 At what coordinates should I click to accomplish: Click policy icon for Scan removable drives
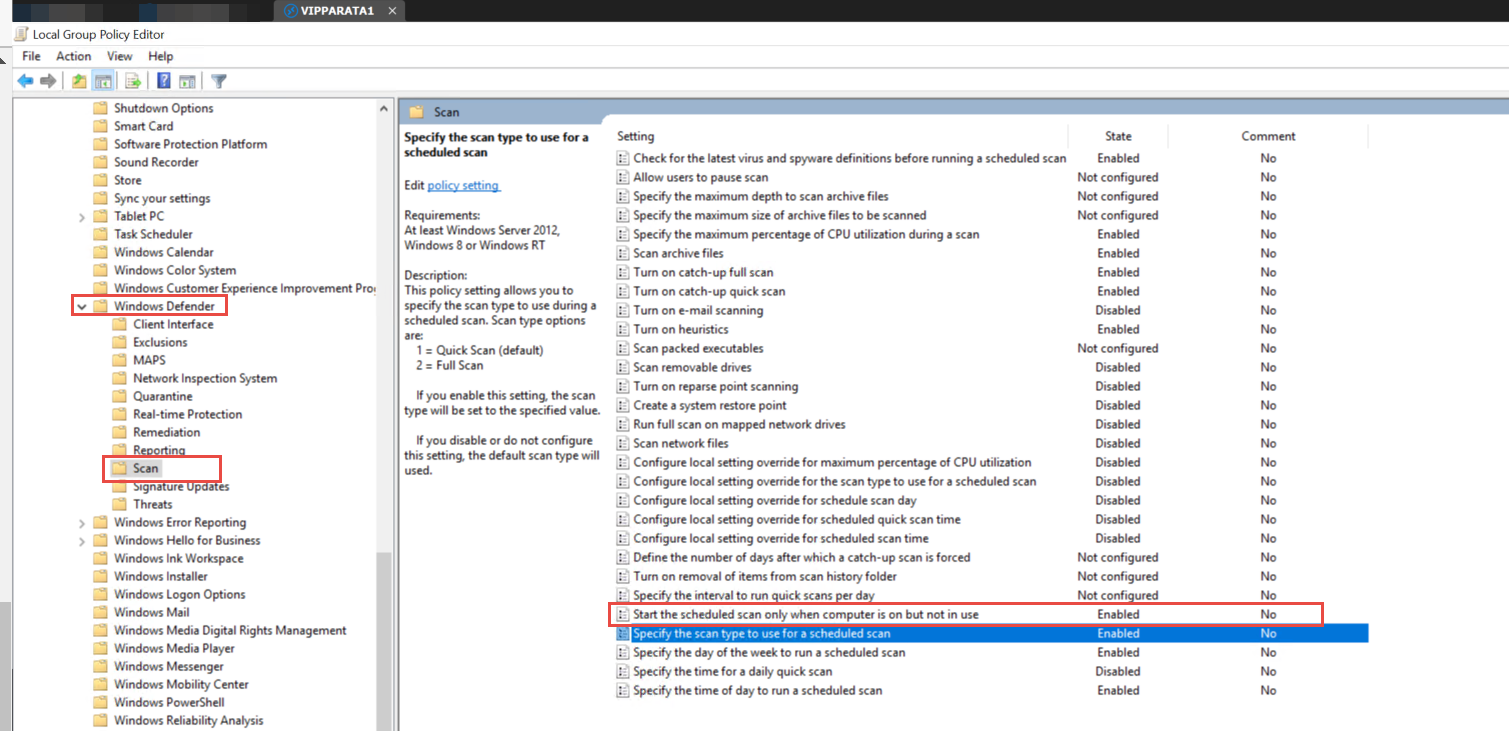pos(623,367)
